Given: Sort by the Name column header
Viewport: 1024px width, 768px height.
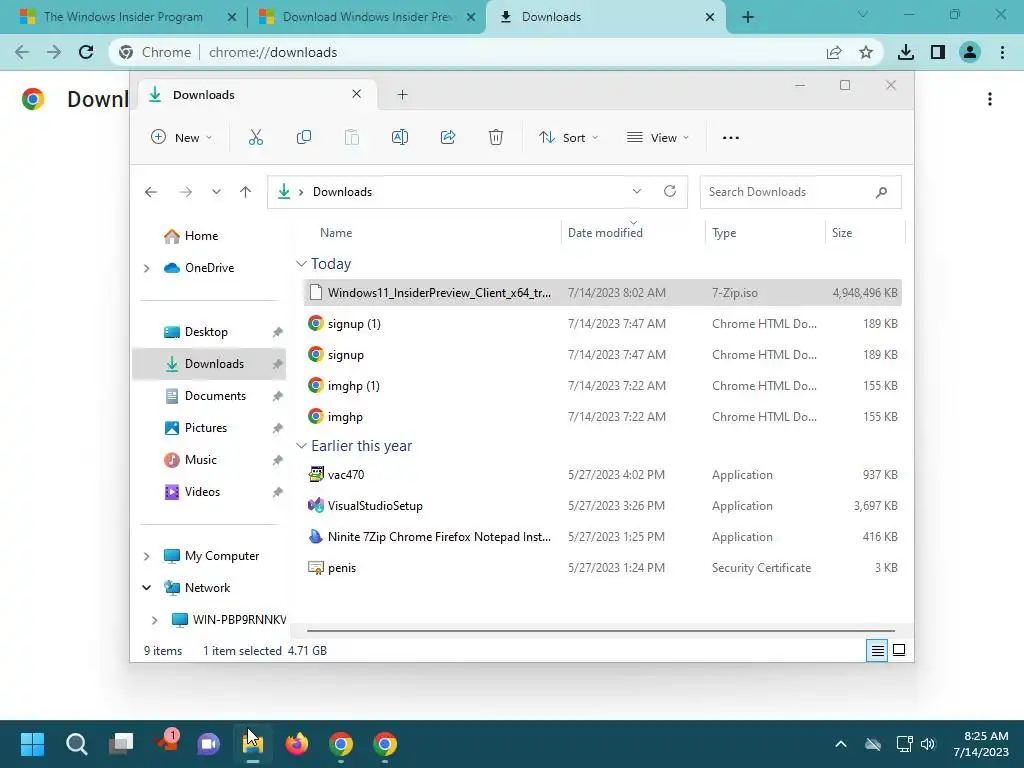Looking at the screenshot, I should tap(336, 233).
